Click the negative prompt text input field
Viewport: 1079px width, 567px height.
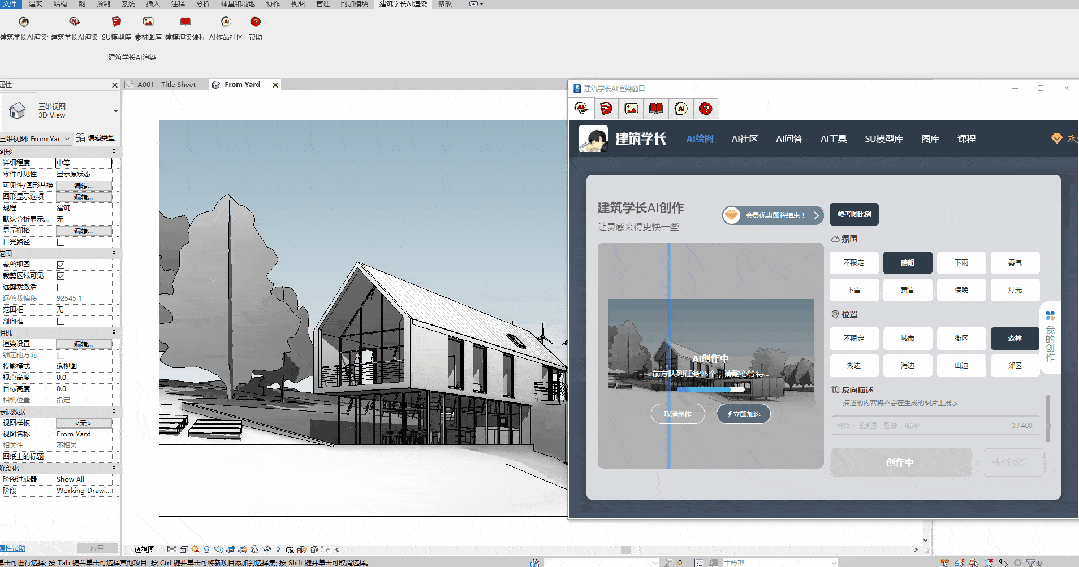pyautogui.click(x=937, y=426)
